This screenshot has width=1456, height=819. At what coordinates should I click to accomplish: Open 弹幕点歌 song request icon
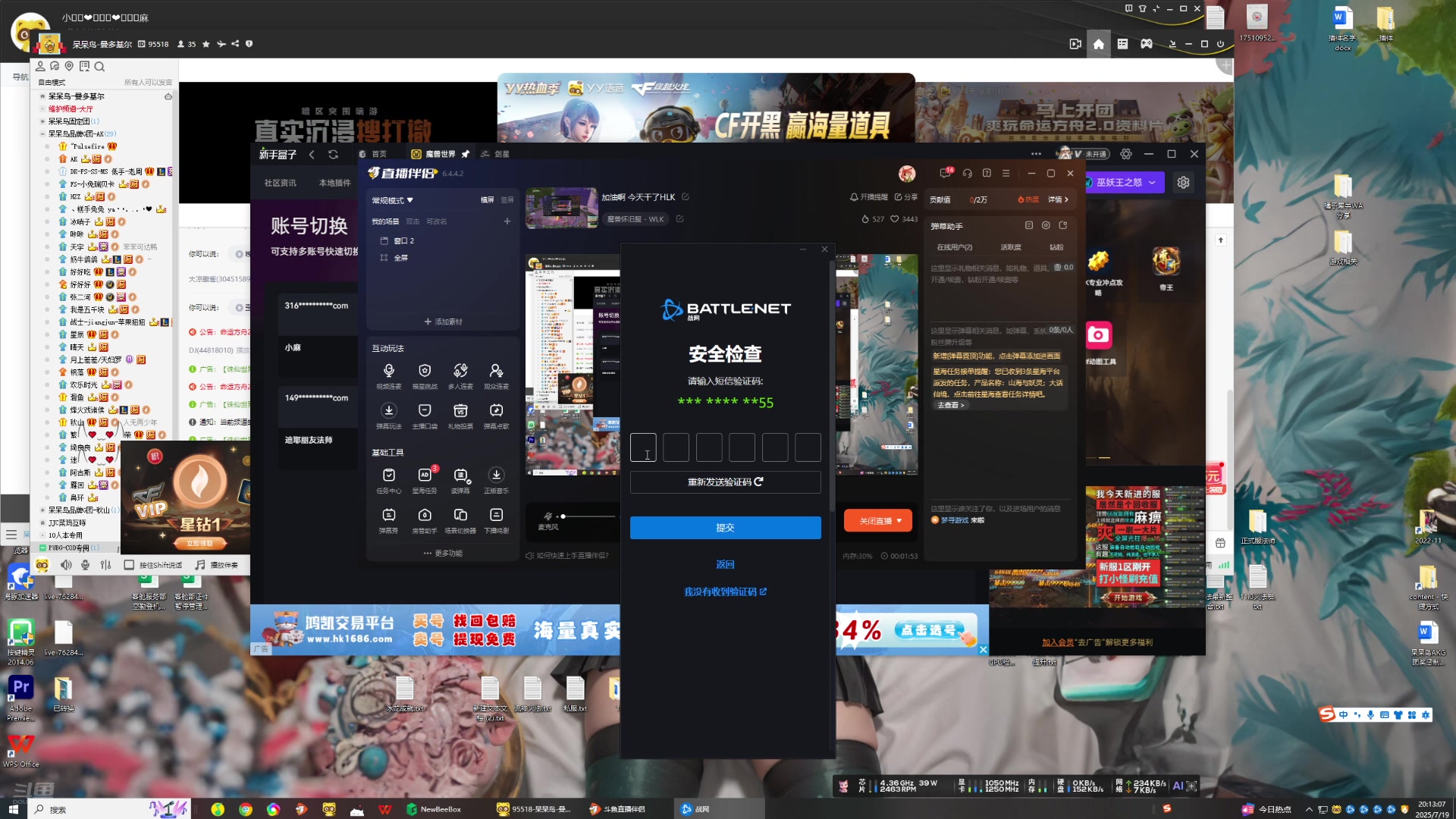[x=496, y=416]
